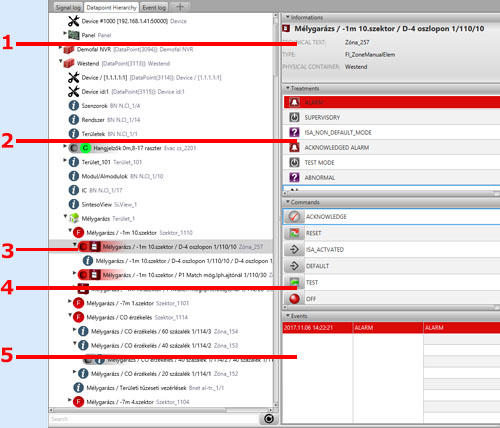Image resolution: width=500 pixels, height=428 pixels.
Task: Select the red ALARM treatment row
Action: click(392, 102)
